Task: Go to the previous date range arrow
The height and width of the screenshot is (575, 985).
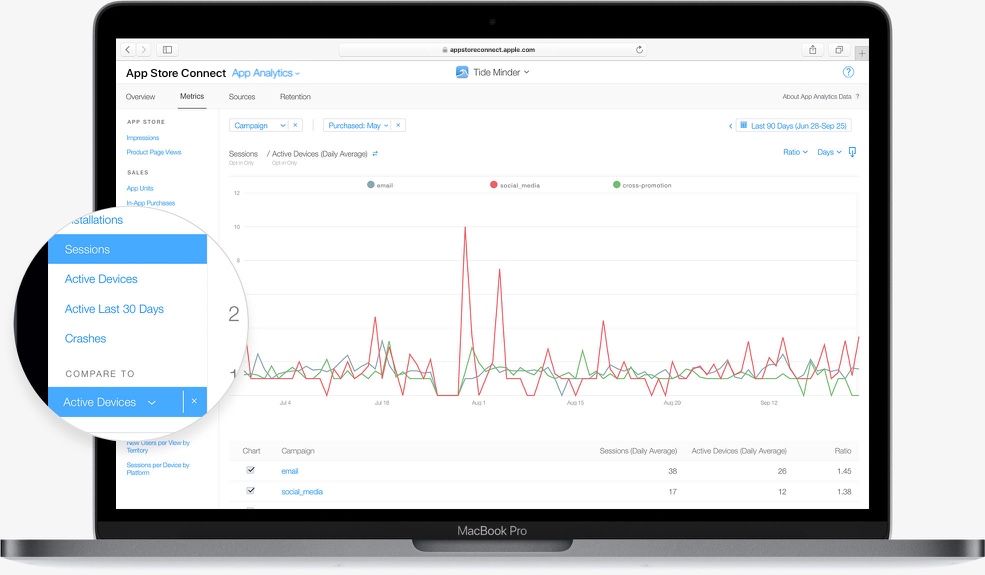Action: tap(730, 126)
